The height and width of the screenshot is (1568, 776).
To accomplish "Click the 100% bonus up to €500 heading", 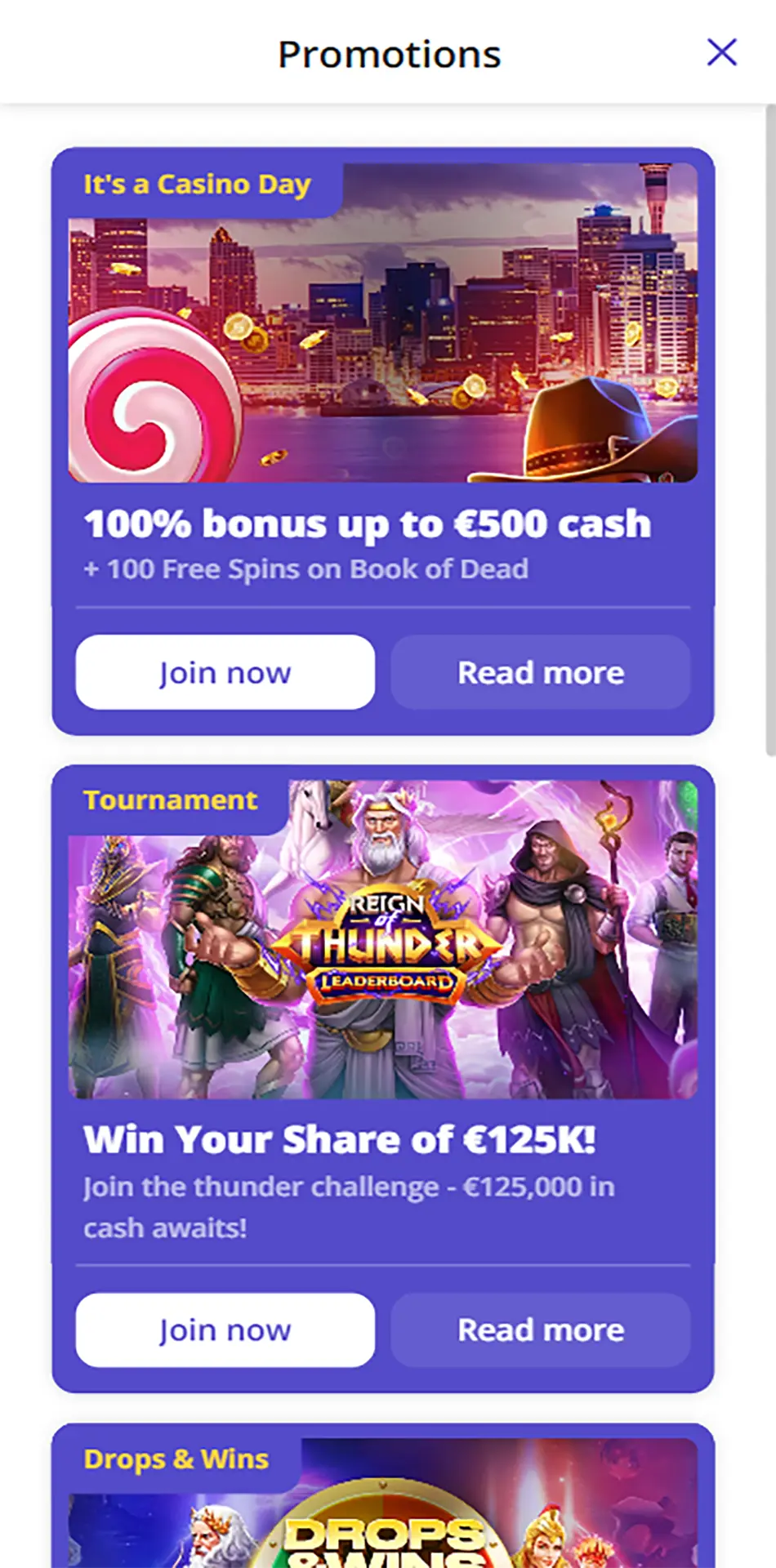I will click(x=367, y=523).
